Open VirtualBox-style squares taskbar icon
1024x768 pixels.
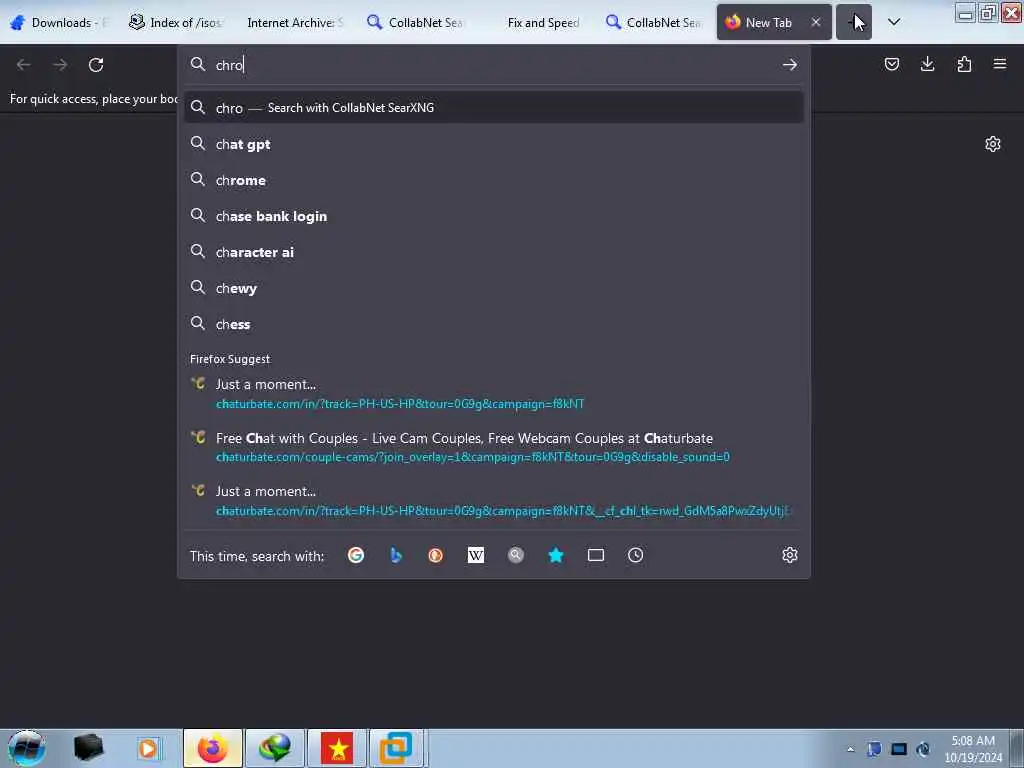pyautogui.click(x=396, y=748)
